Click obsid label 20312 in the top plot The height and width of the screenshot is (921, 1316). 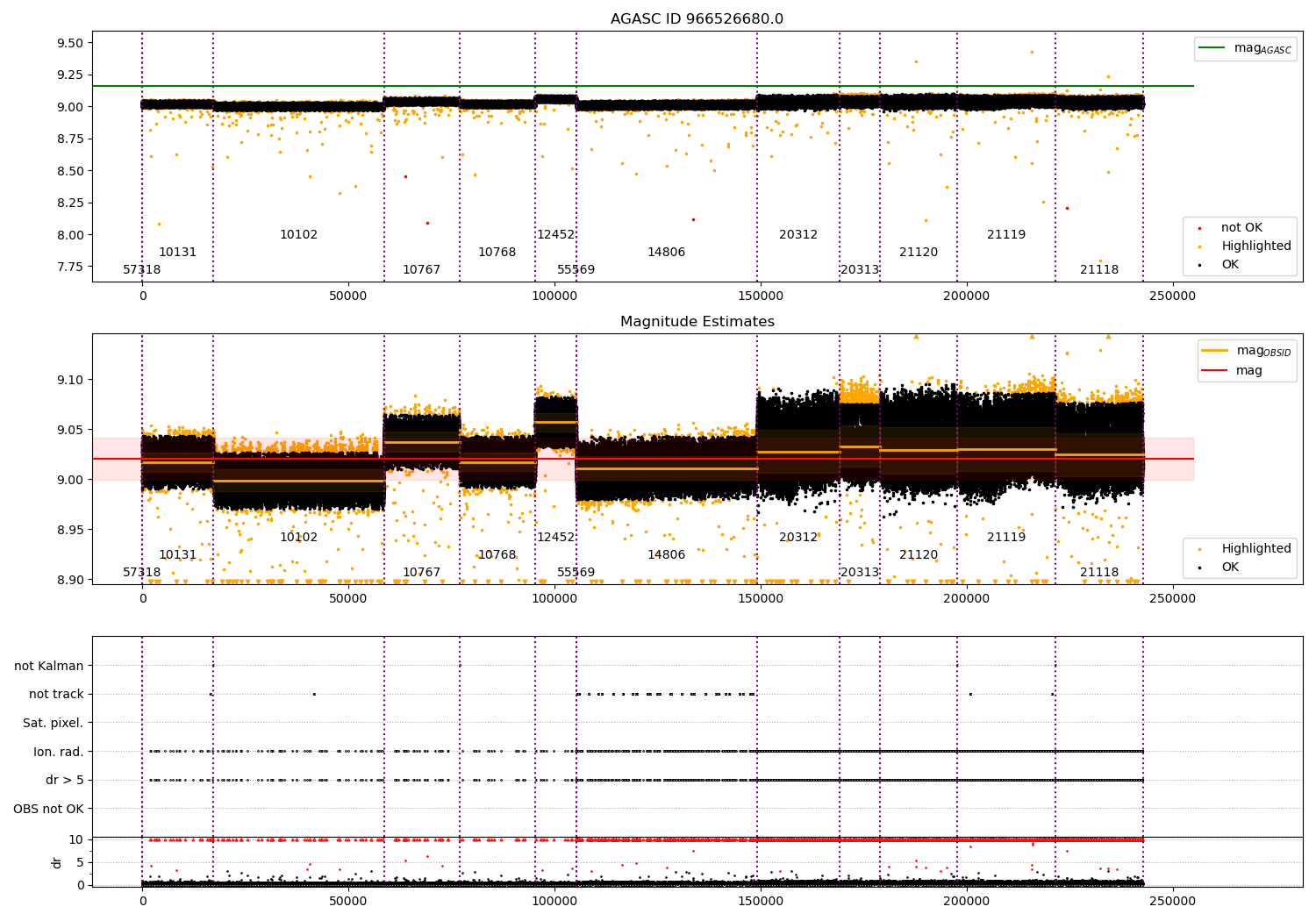798,234
